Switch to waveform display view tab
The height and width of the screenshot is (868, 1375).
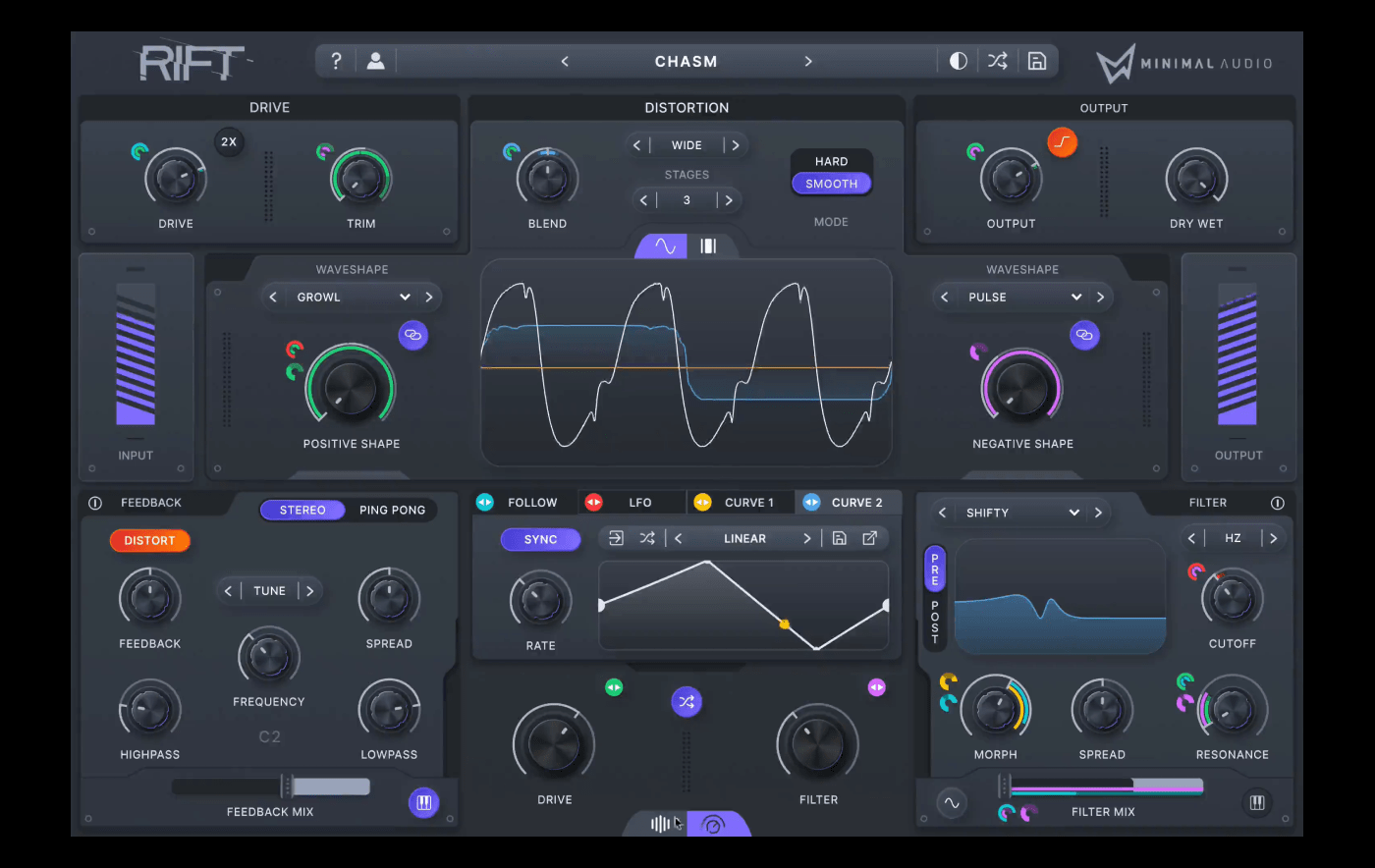pyautogui.click(x=664, y=246)
